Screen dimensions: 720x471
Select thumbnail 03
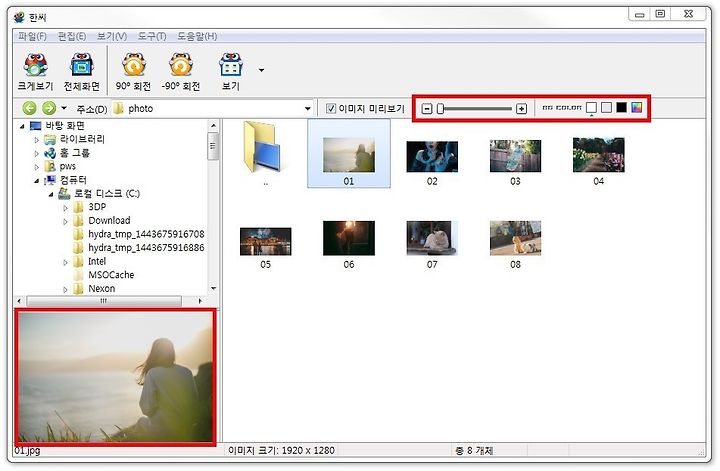(x=515, y=156)
